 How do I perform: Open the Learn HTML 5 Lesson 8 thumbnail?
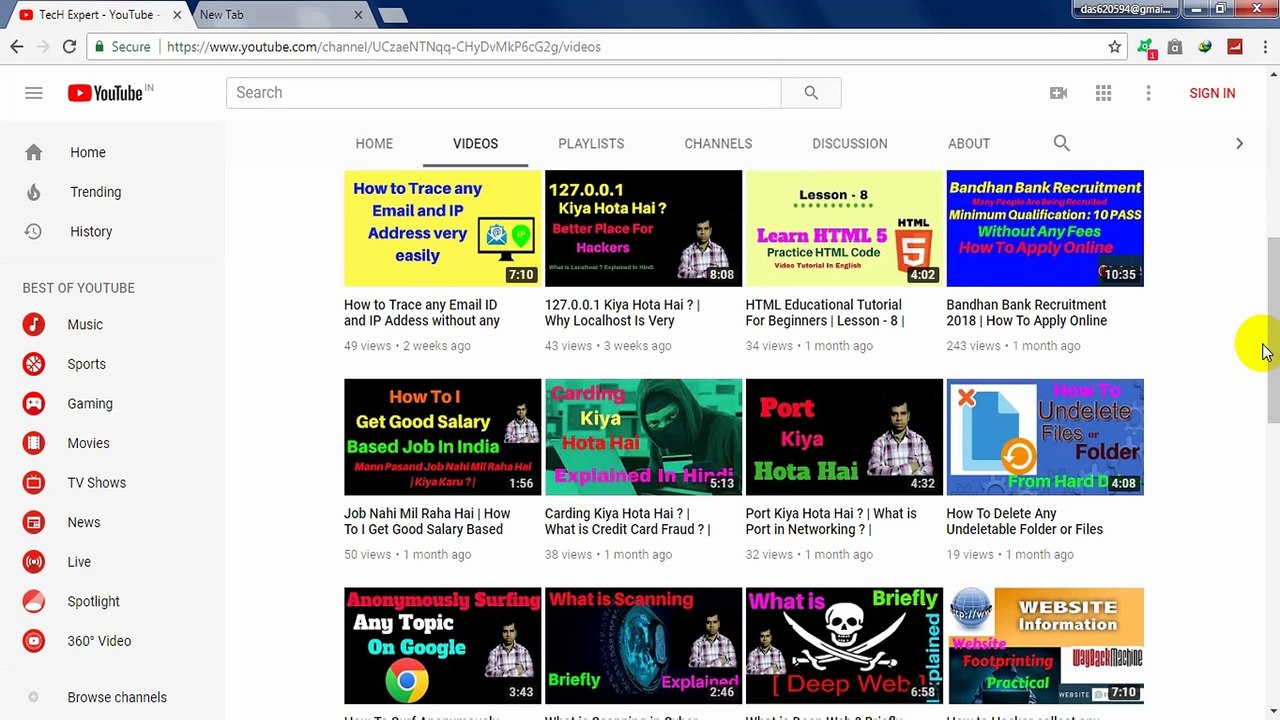pos(844,228)
